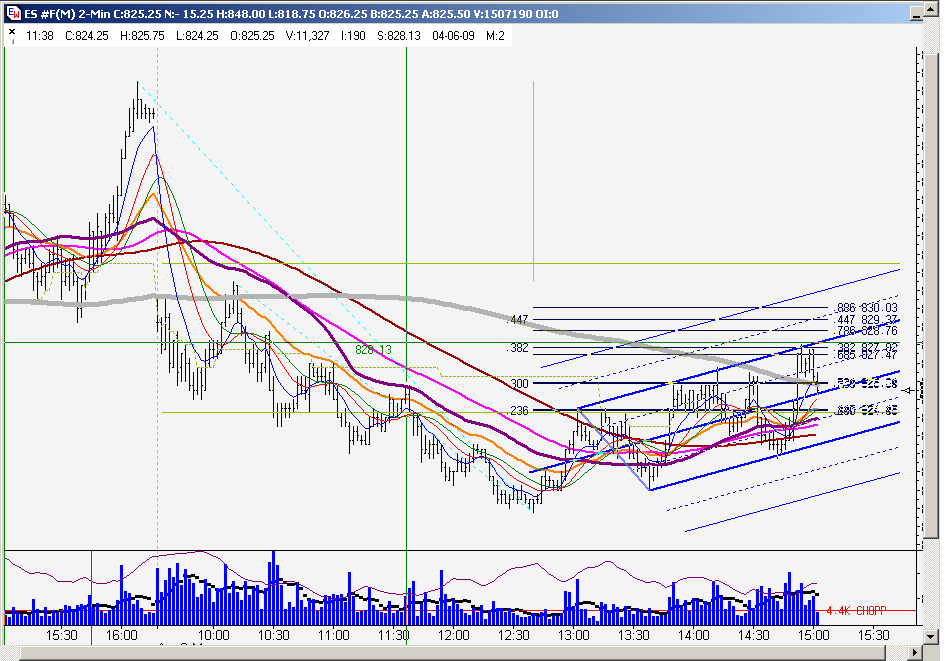Select the .447 Fibonacci level label

518,320
